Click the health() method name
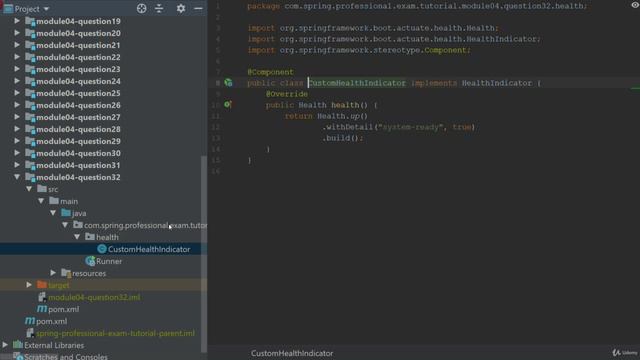640x360 pixels. tap(349, 105)
